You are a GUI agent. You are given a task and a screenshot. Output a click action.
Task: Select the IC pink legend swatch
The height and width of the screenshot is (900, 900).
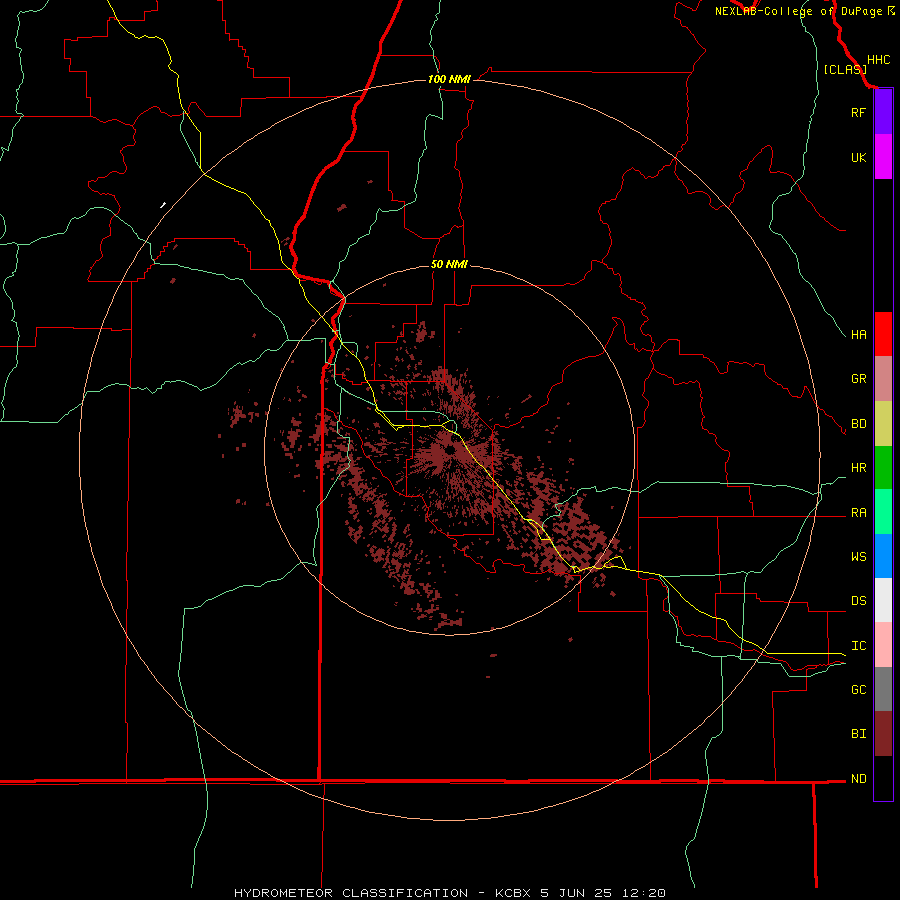point(883,645)
